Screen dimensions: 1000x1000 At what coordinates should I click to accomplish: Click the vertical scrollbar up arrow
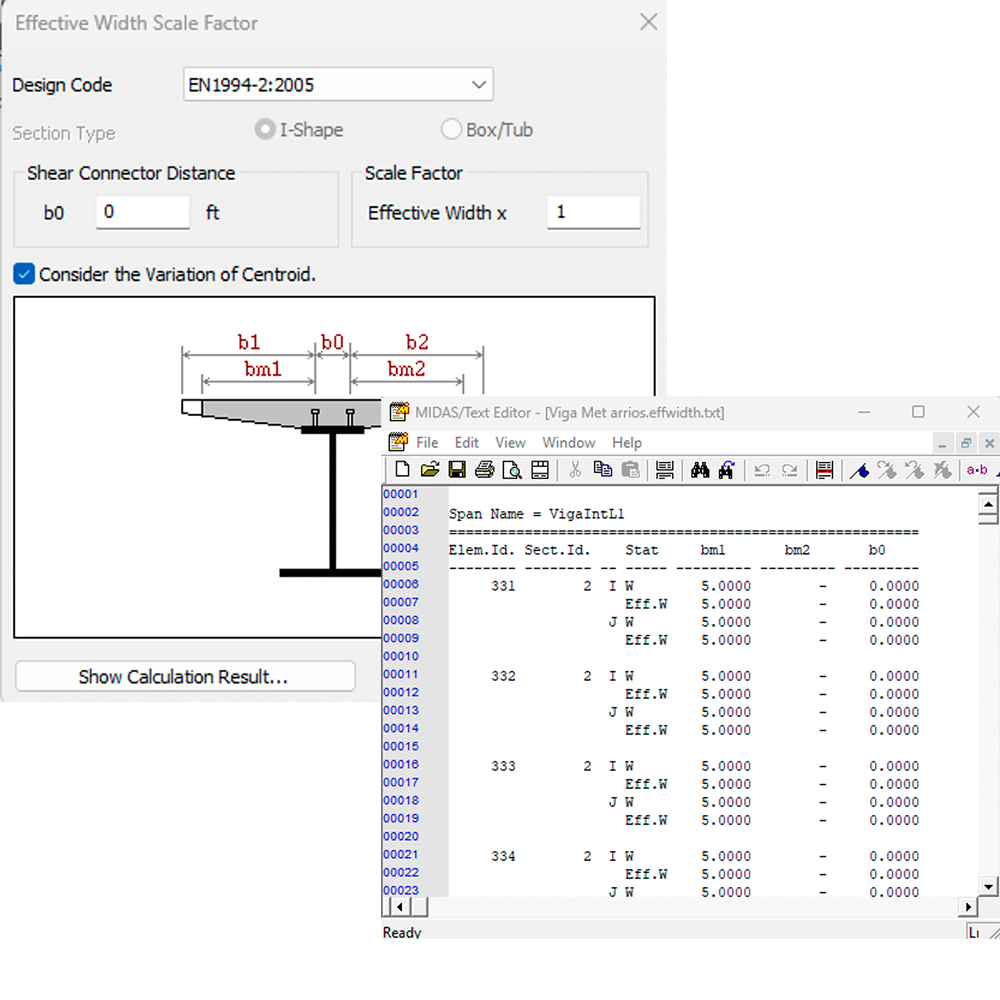988,505
